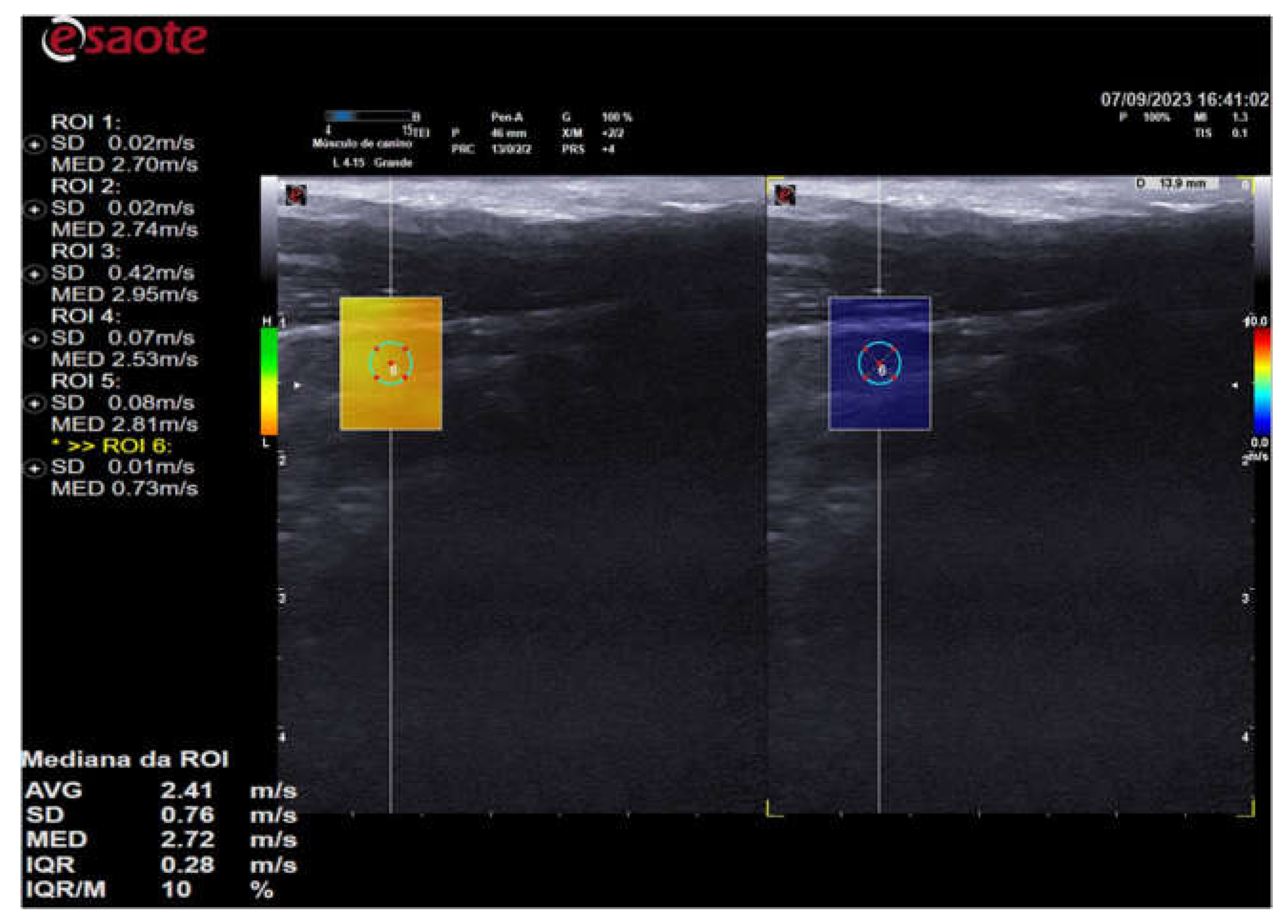This screenshot has height=924, width=1288.
Task: Select the ROI 3 label in measurement list
Action: point(85,251)
